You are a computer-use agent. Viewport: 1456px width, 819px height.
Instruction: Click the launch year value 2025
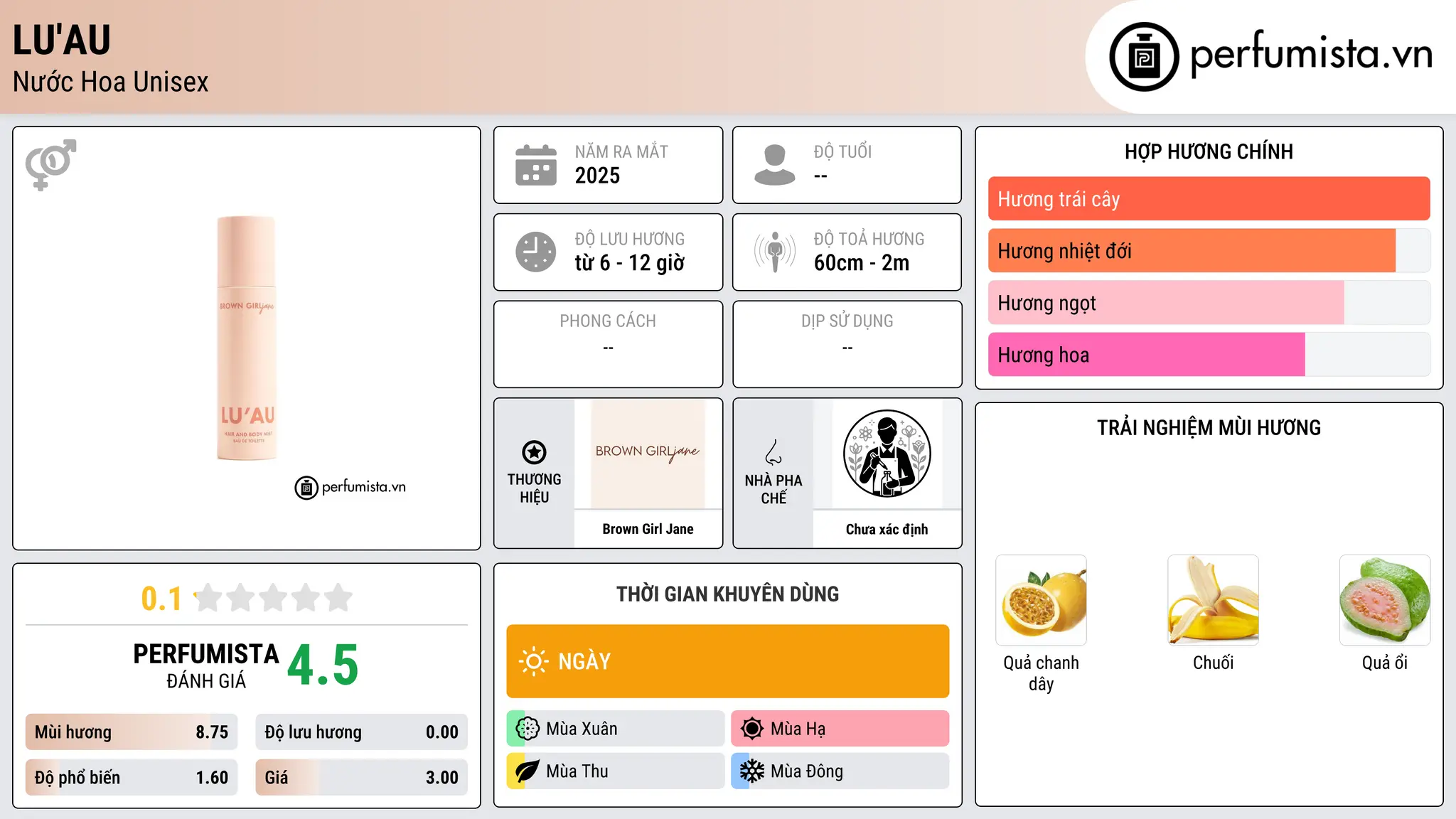597,176
